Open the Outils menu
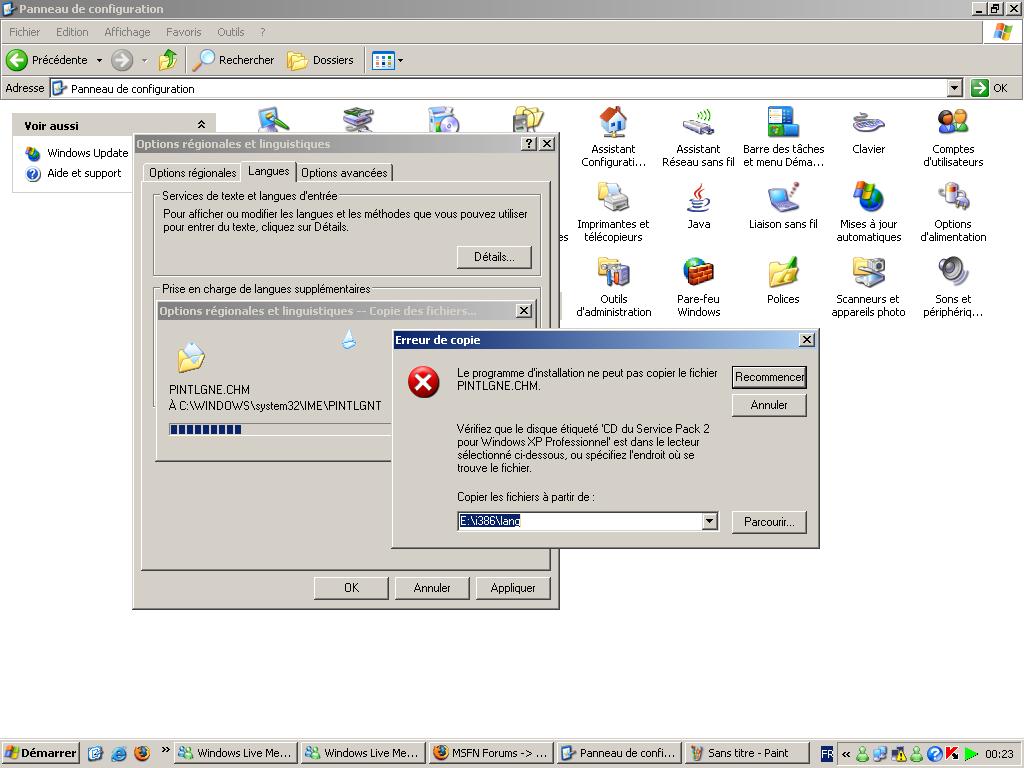 pos(231,32)
